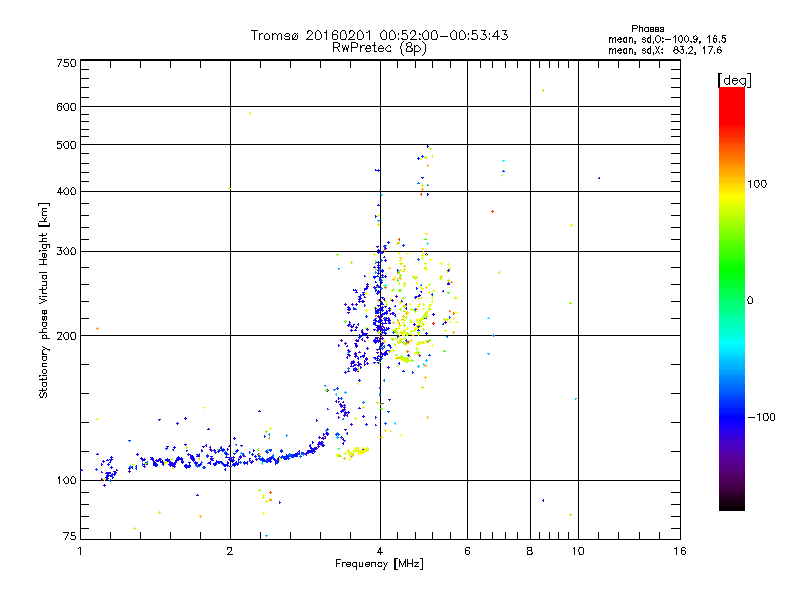Click the y-axis tick label '400'
Image resolution: width=800 pixels, height=600 pixels.
tap(66, 191)
